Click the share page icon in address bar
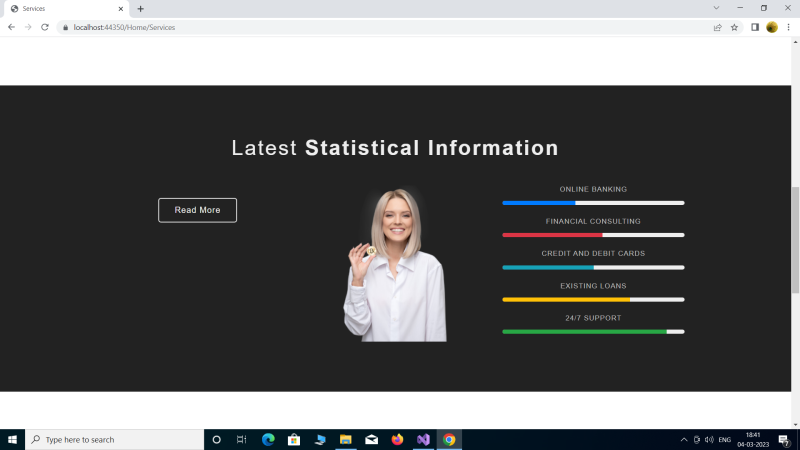800x450 pixels. point(717,27)
